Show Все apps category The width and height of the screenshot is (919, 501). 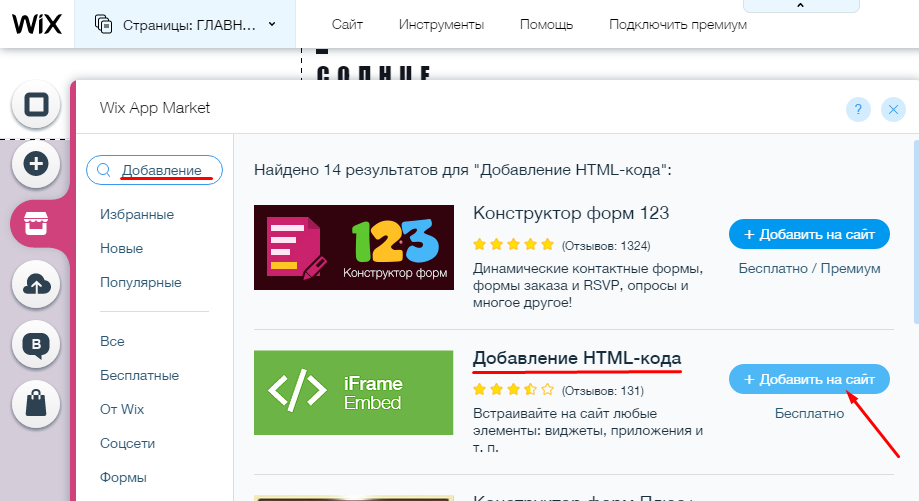[x=112, y=341]
